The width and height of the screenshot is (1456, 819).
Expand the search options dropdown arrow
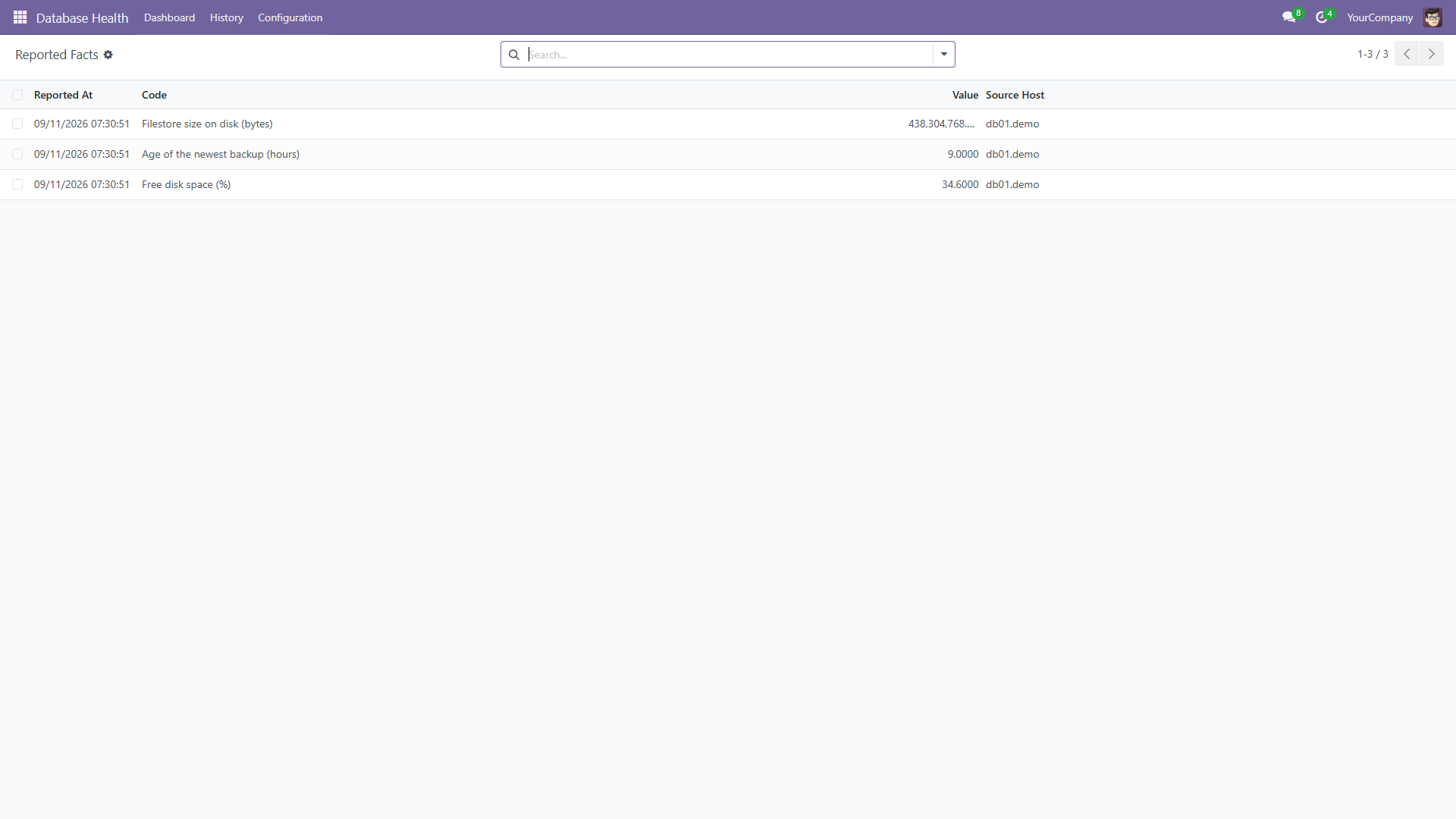pos(944,54)
